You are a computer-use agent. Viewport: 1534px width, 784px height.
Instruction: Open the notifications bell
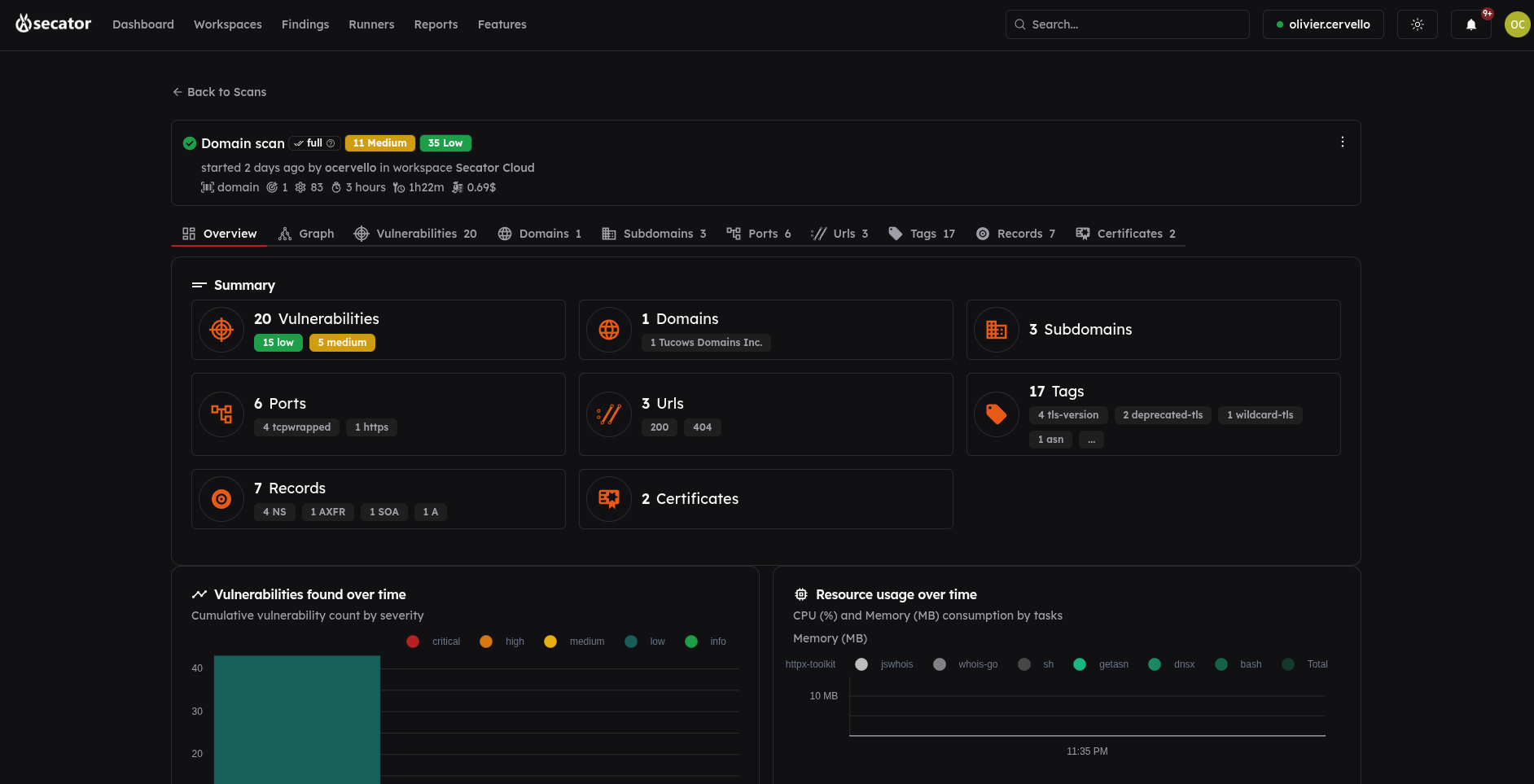pos(1471,24)
